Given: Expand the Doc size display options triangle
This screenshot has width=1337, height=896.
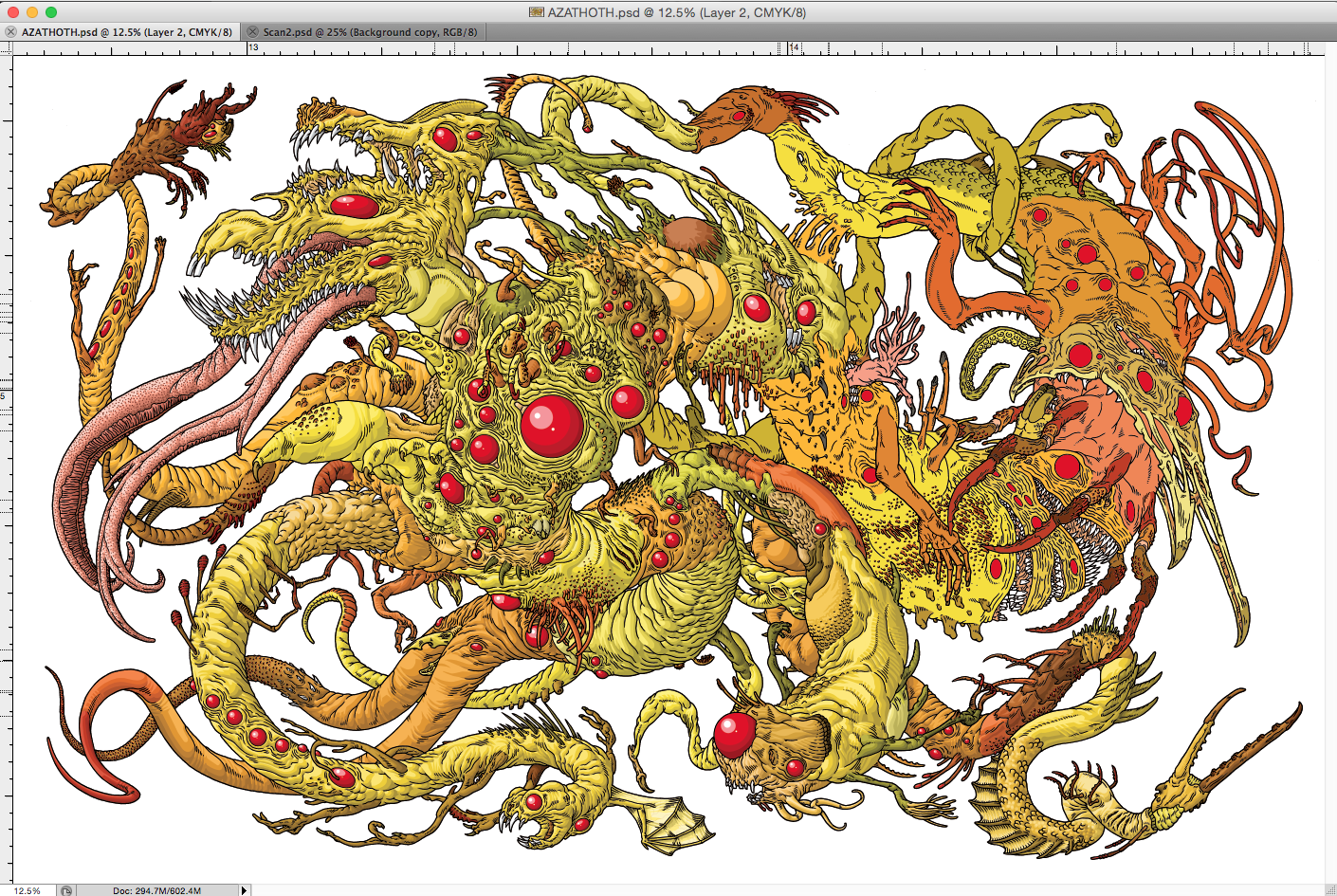Looking at the screenshot, I should pyautogui.click(x=245, y=889).
